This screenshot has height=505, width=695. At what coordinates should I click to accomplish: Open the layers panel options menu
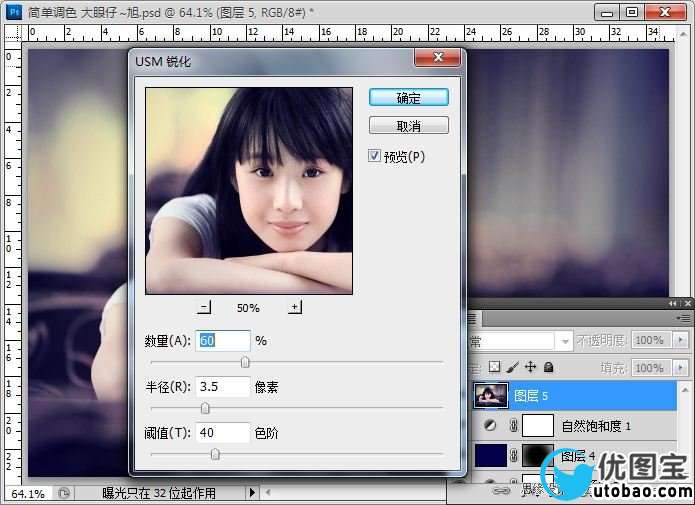click(683, 318)
